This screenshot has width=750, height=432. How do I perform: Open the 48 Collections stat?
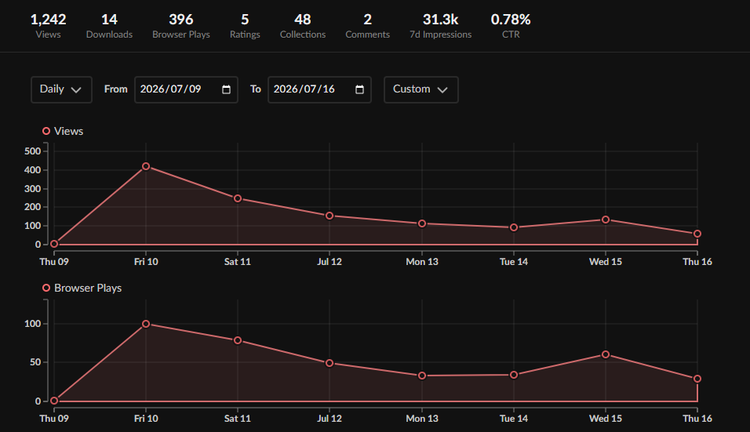tap(302, 26)
